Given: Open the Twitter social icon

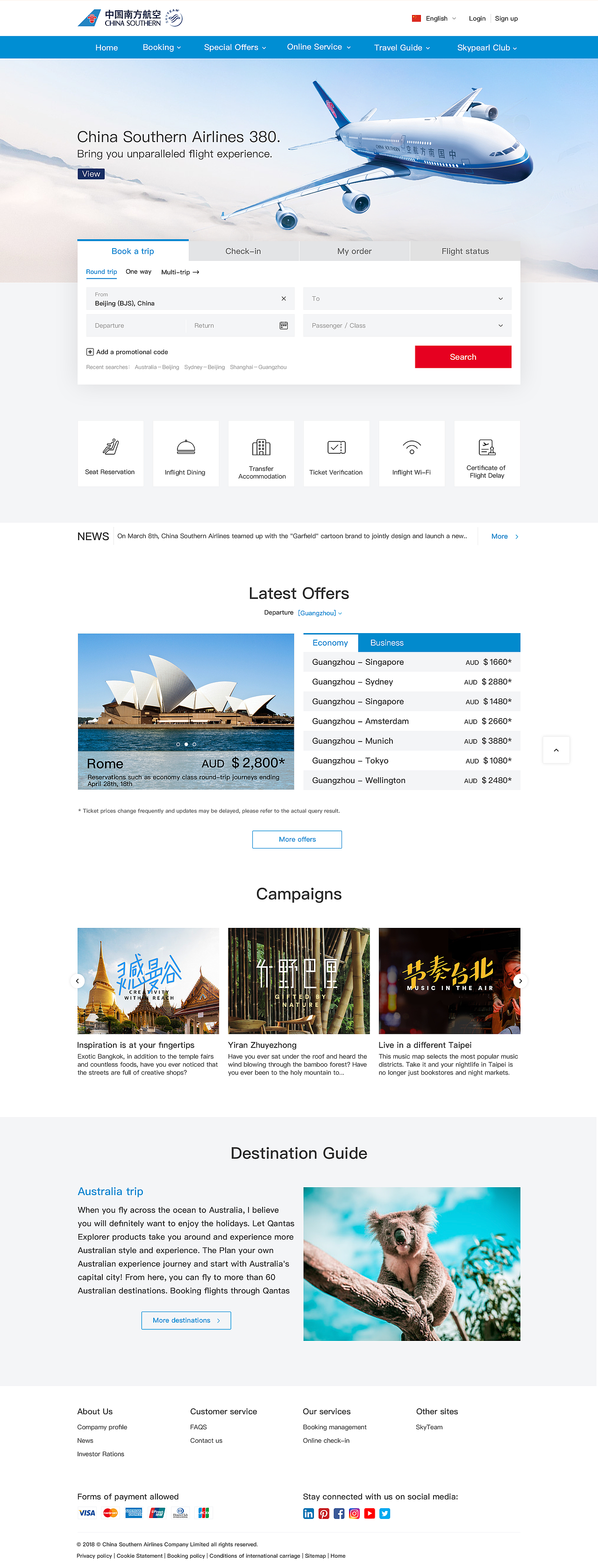Looking at the screenshot, I should click(x=384, y=1513).
